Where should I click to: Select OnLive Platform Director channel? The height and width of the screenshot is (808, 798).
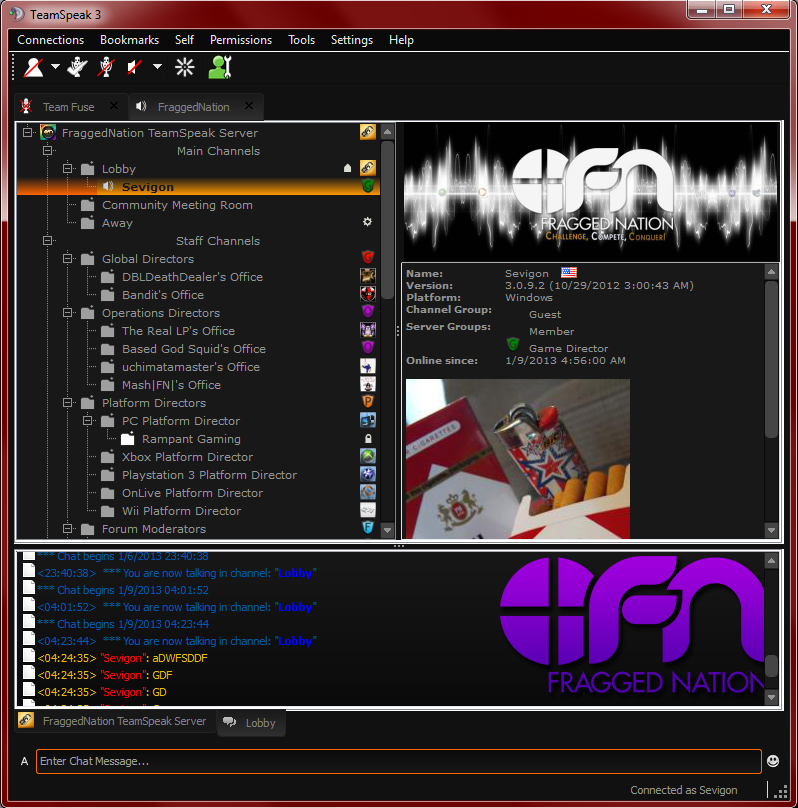point(192,493)
